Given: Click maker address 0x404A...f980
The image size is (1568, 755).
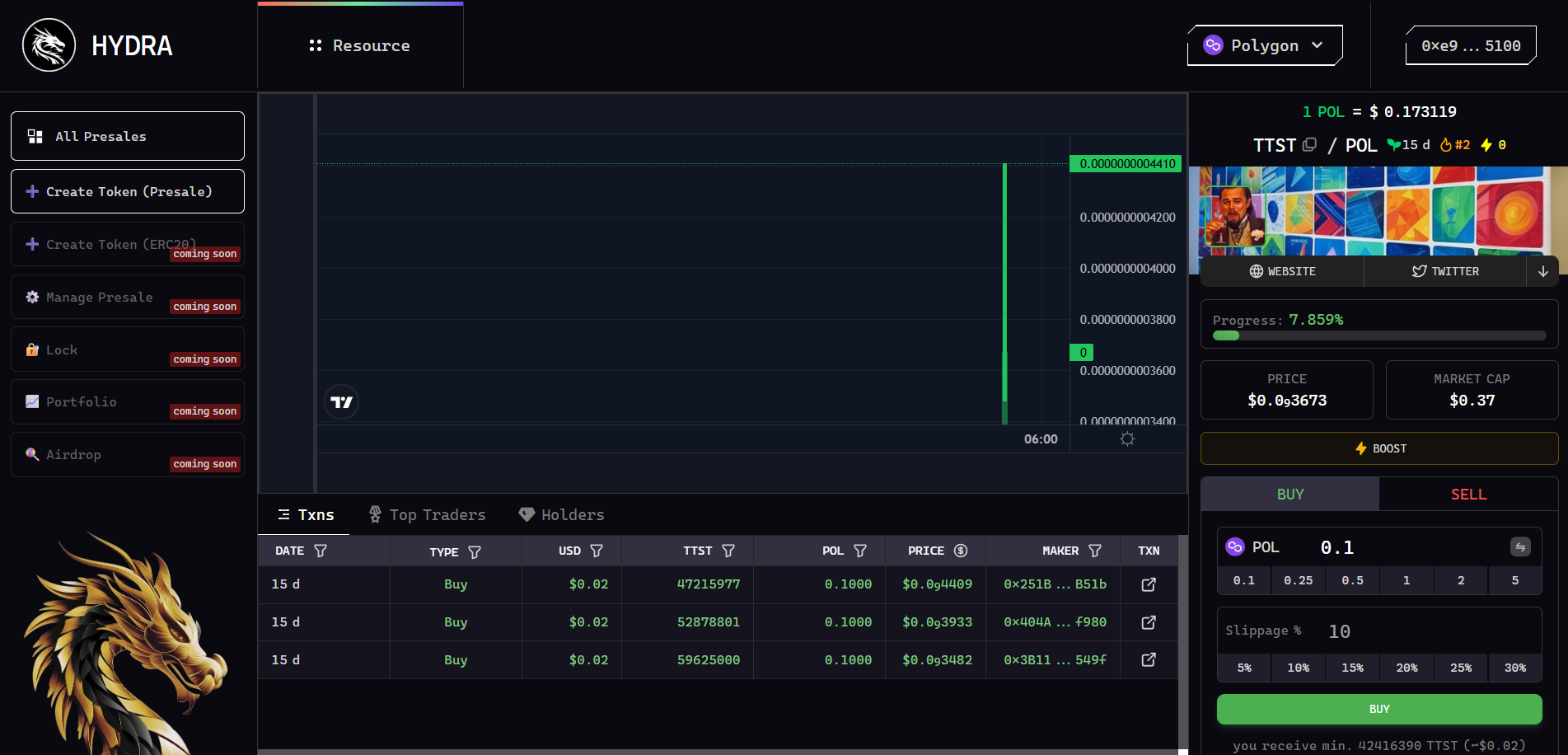Looking at the screenshot, I should (1055, 622).
